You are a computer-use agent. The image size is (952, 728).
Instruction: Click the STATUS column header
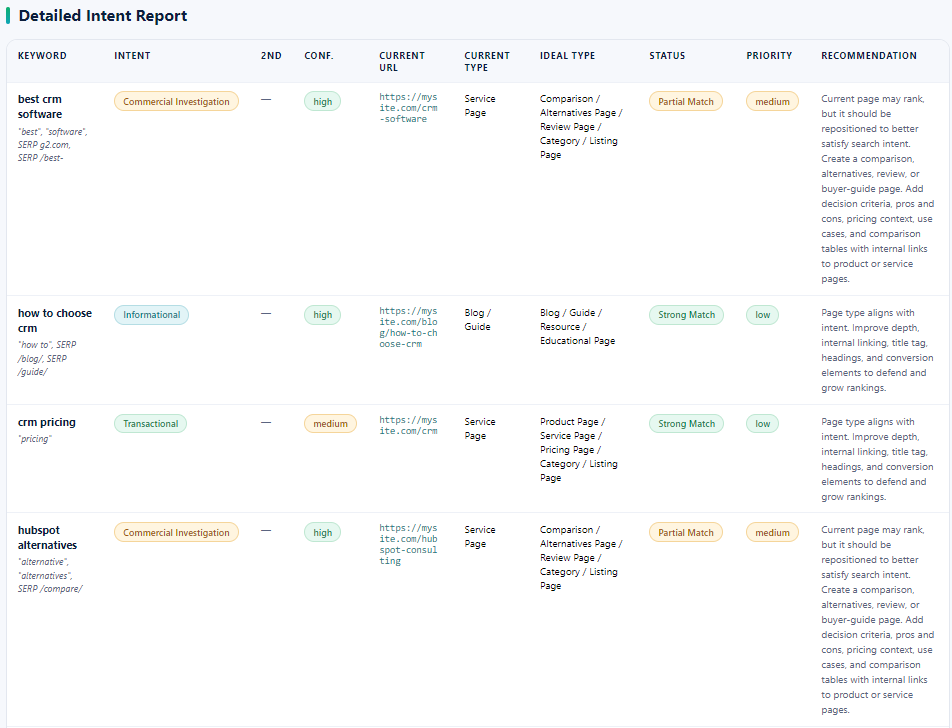667,56
